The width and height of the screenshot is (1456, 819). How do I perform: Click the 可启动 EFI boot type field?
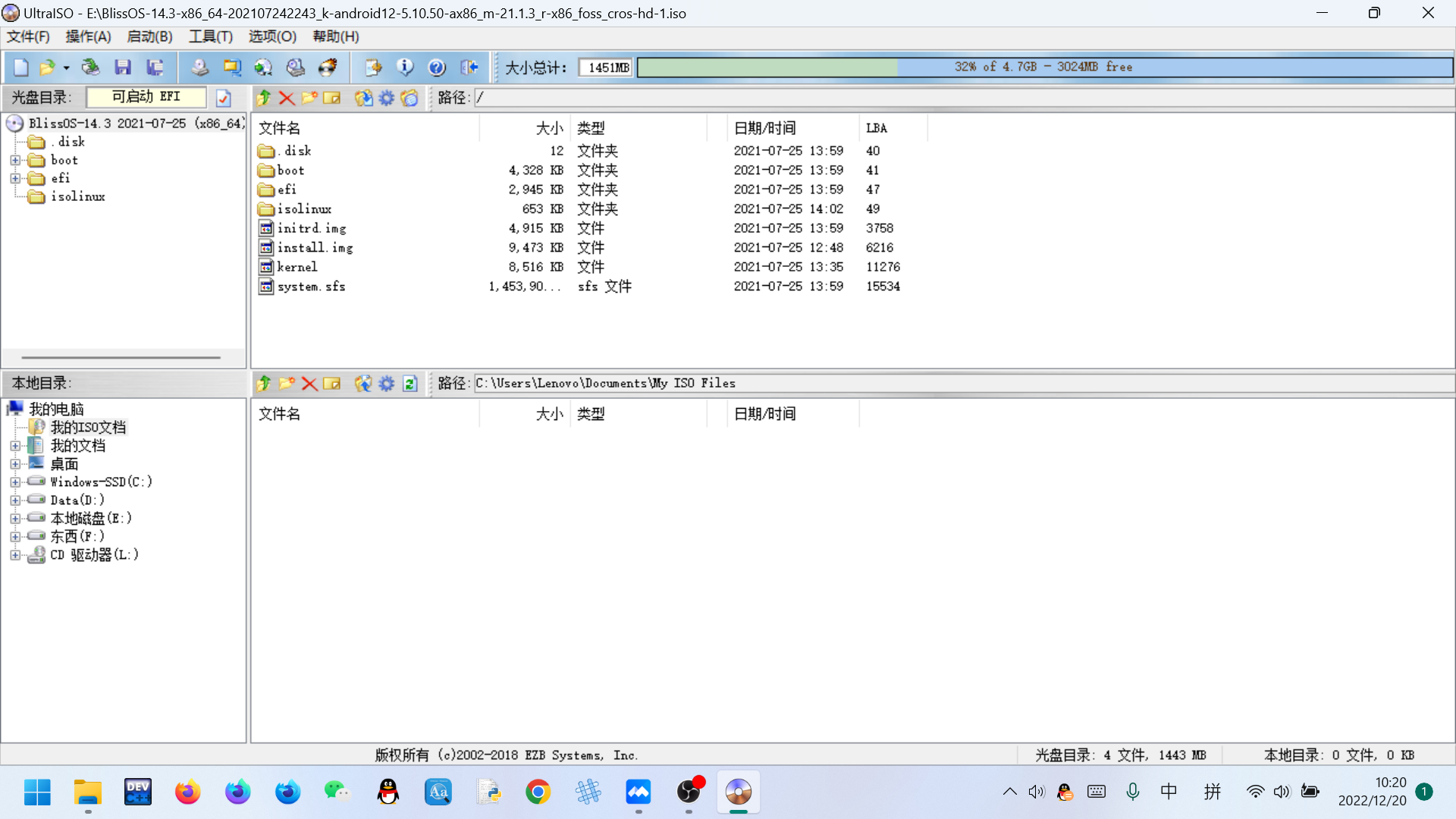pos(146,97)
